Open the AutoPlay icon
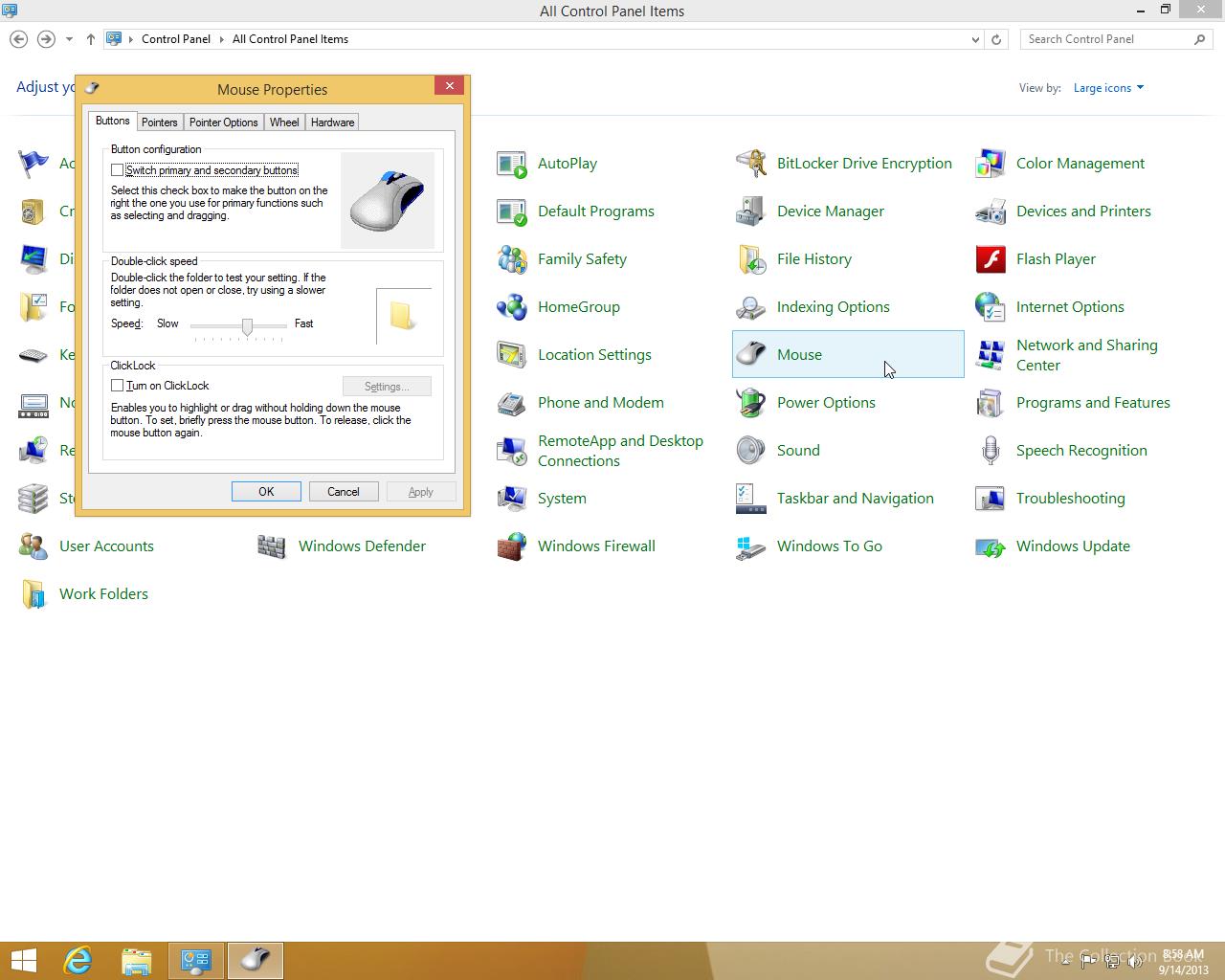 point(512,164)
